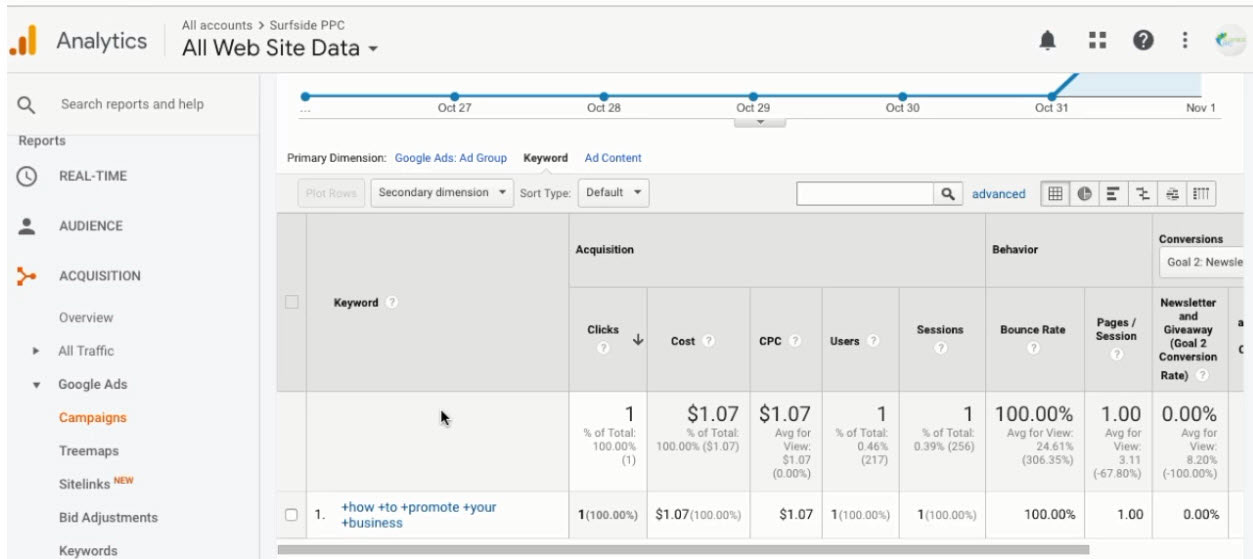Open the apps grid icon

(x=1098, y=40)
